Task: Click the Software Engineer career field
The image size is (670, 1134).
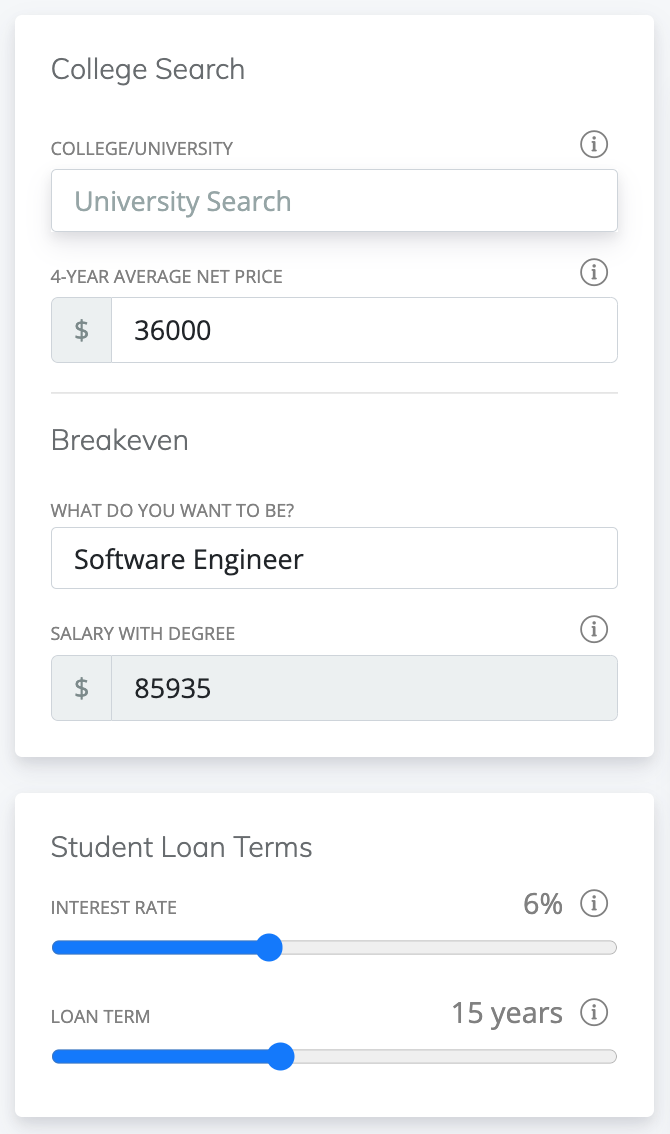Action: (x=334, y=558)
